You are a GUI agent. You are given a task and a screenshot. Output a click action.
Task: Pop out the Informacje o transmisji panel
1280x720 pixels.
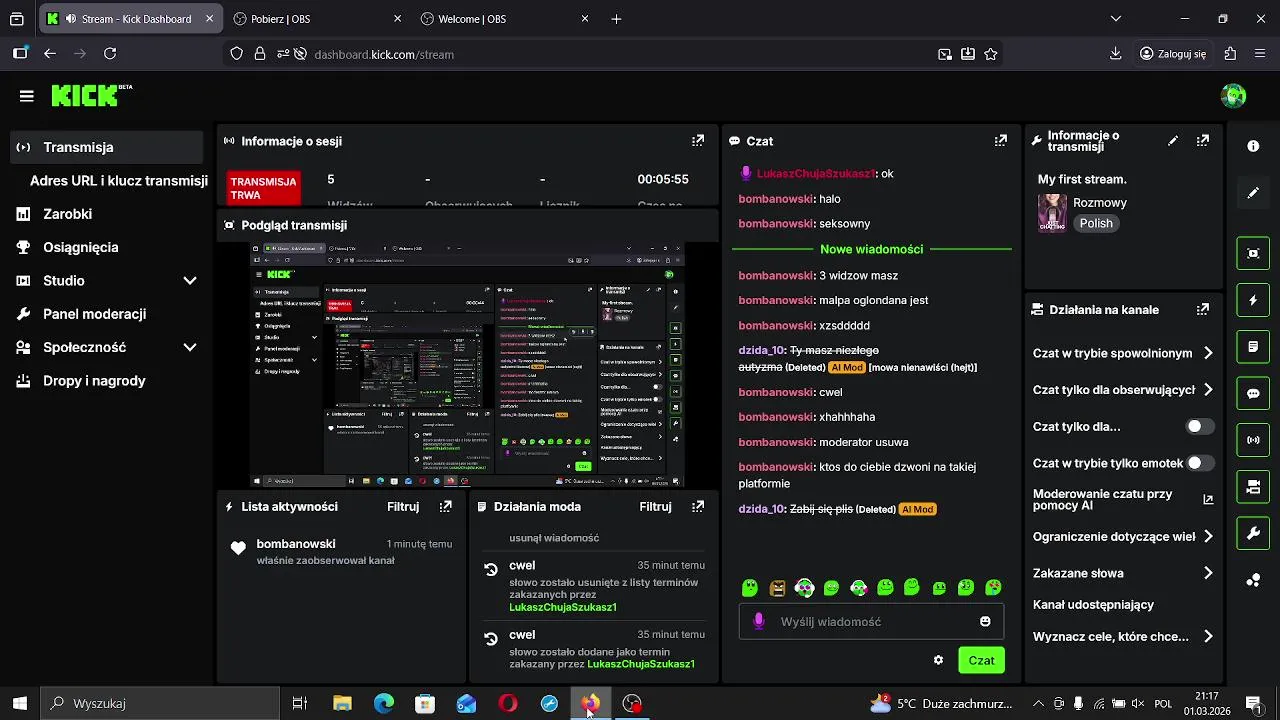(1203, 141)
